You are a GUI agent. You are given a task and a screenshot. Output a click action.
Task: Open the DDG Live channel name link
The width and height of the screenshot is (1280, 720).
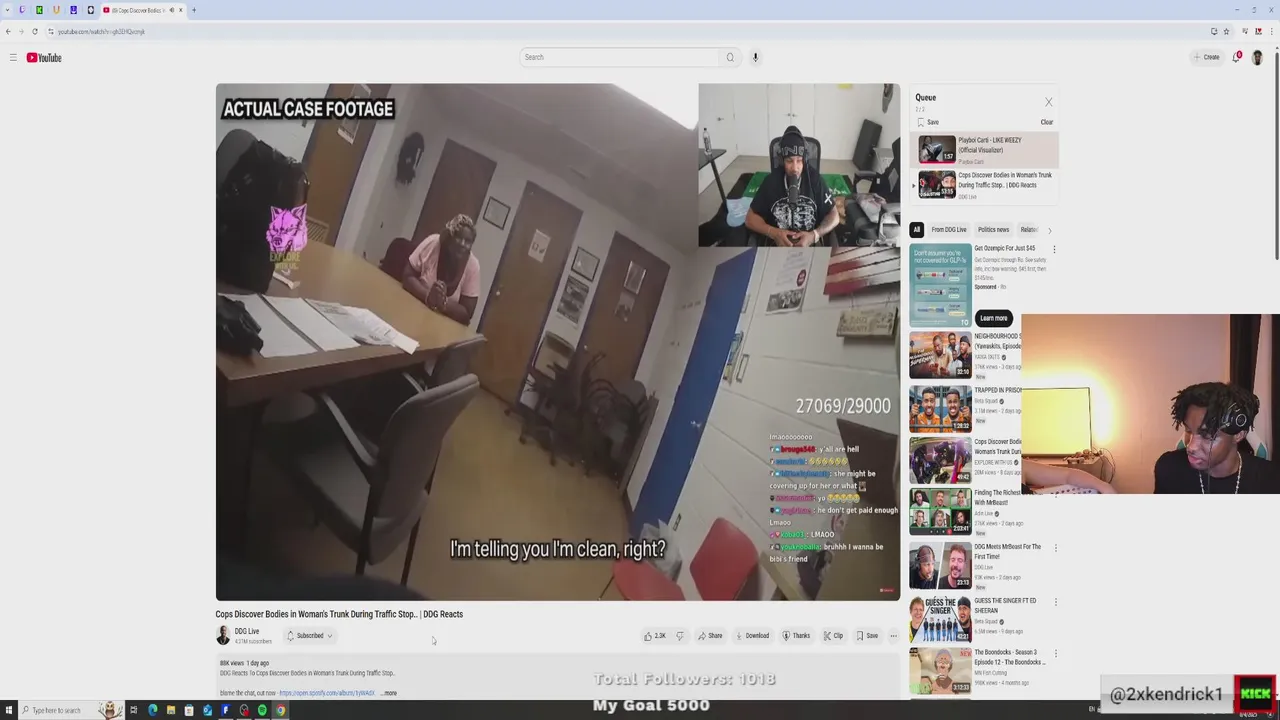(247, 631)
